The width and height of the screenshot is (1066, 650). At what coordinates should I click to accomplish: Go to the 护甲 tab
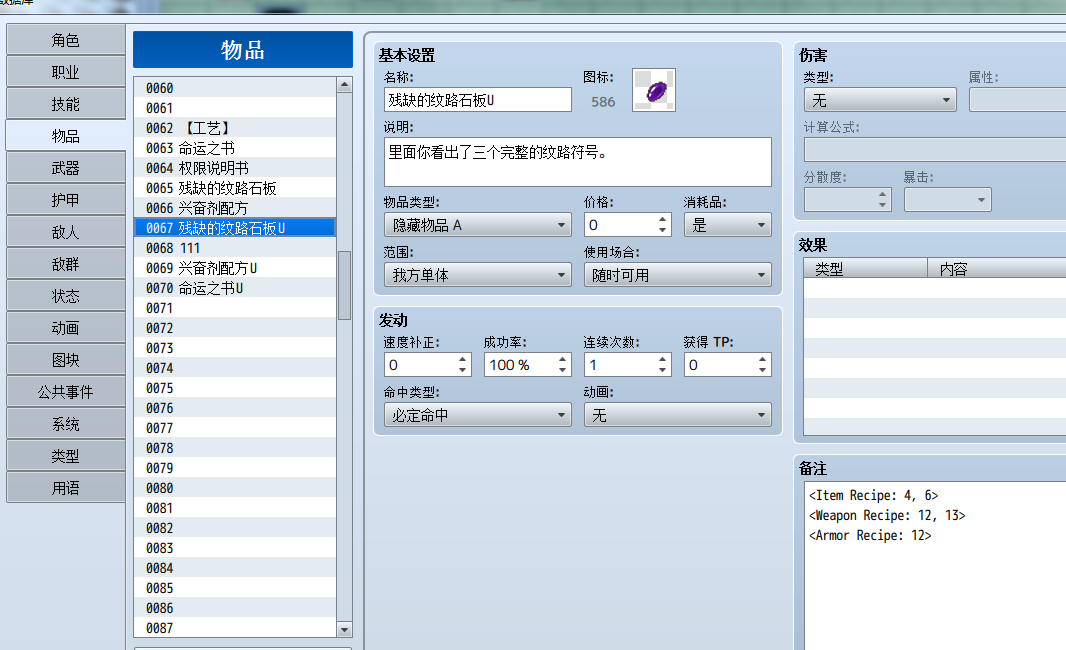point(65,200)
